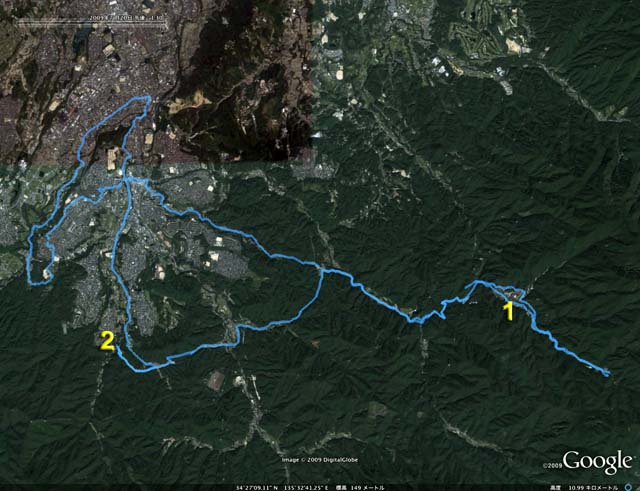Select the eastern endpoint of blue track
This screenshot has width=640, height=491.
(x=607, y=373)
